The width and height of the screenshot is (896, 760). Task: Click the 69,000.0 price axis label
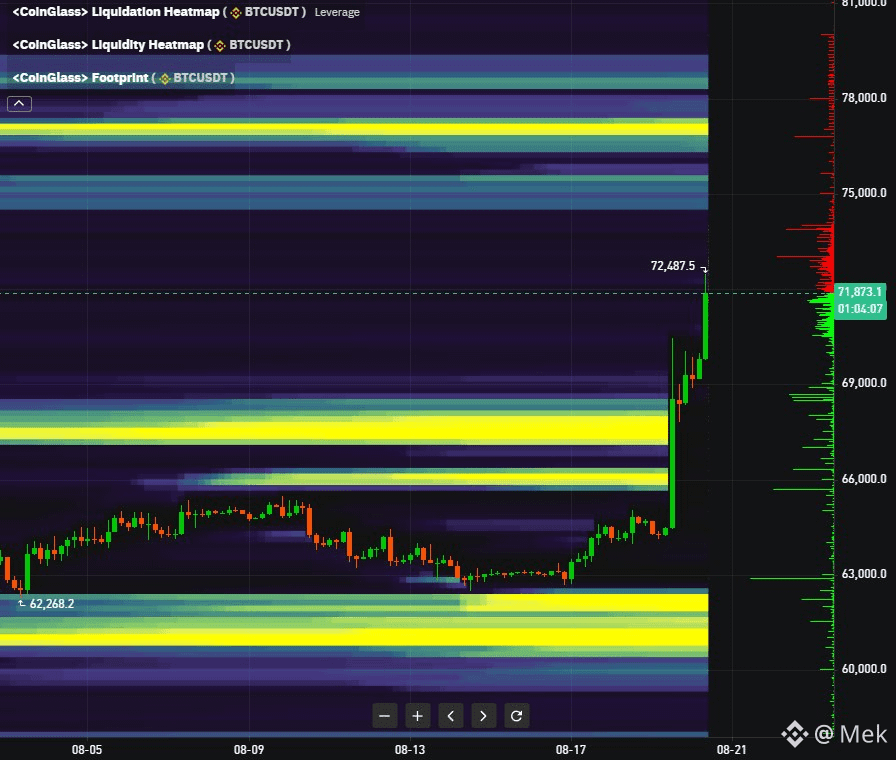(864, 383)
